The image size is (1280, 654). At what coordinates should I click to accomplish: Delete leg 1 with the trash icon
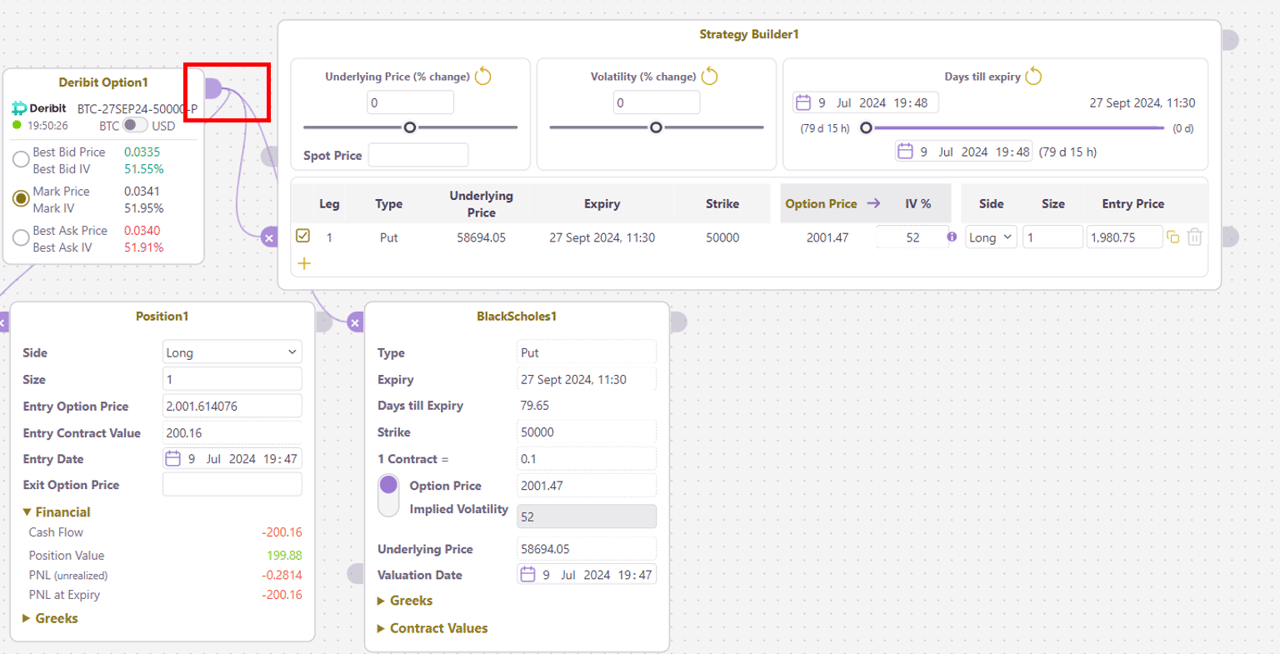[1194, 237]
